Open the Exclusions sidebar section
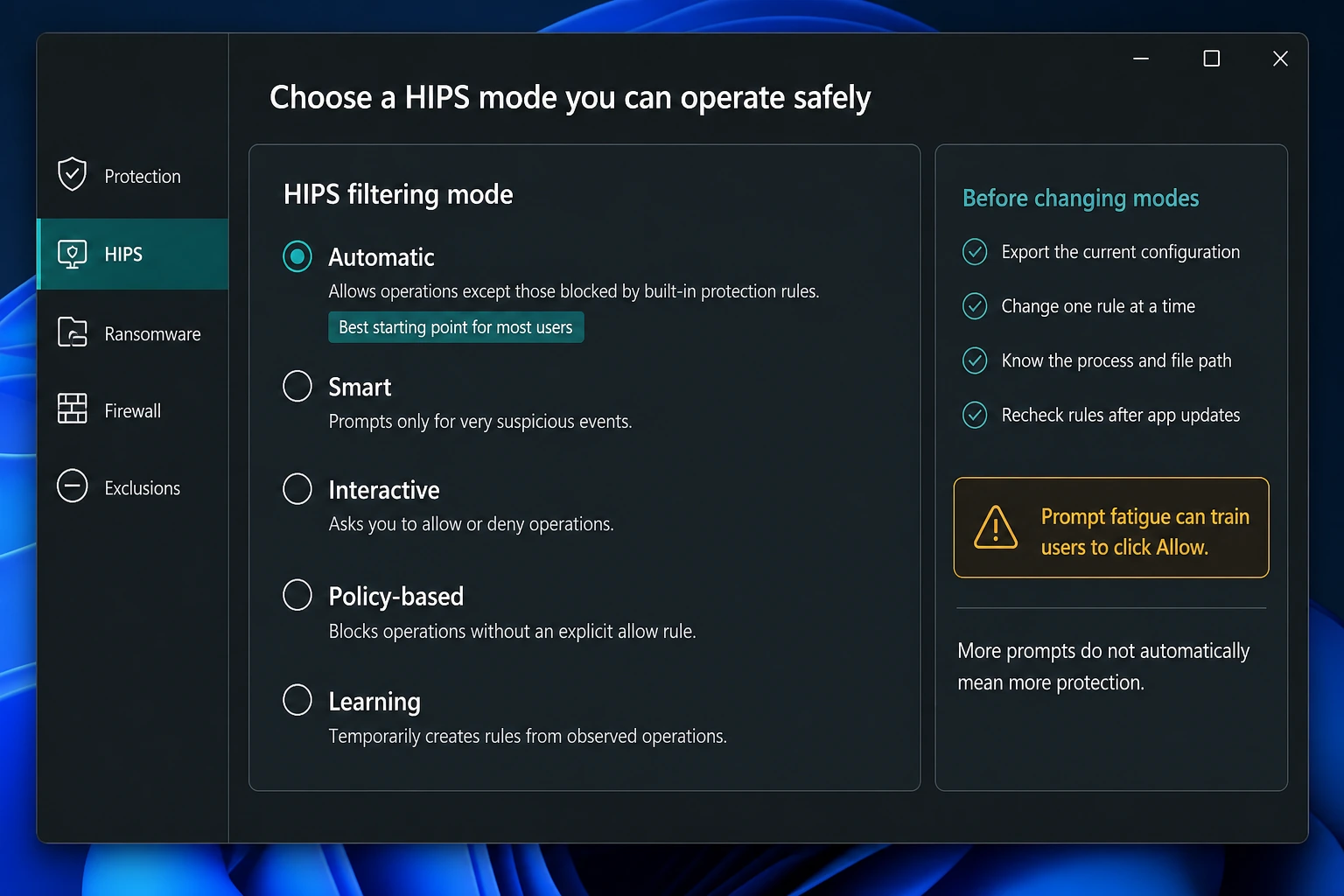 tap(133, 487)
